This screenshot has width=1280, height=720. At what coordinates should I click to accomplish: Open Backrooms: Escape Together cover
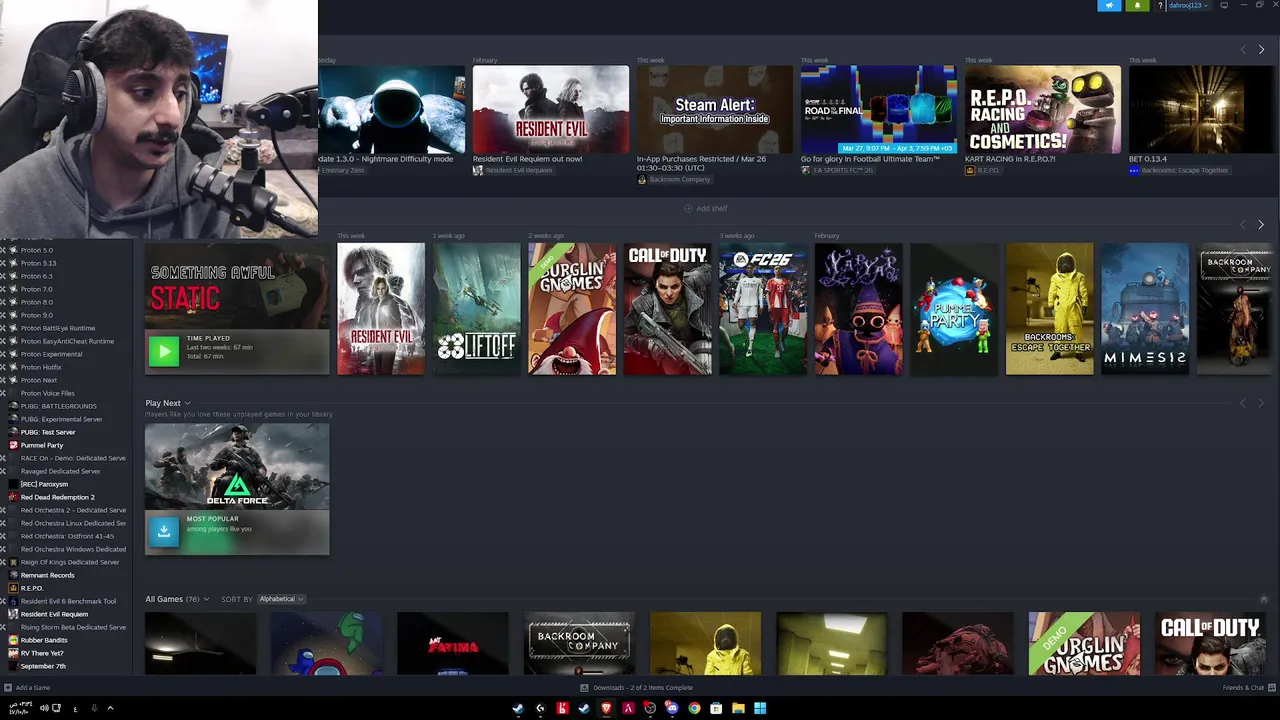tap(1050, 309)
